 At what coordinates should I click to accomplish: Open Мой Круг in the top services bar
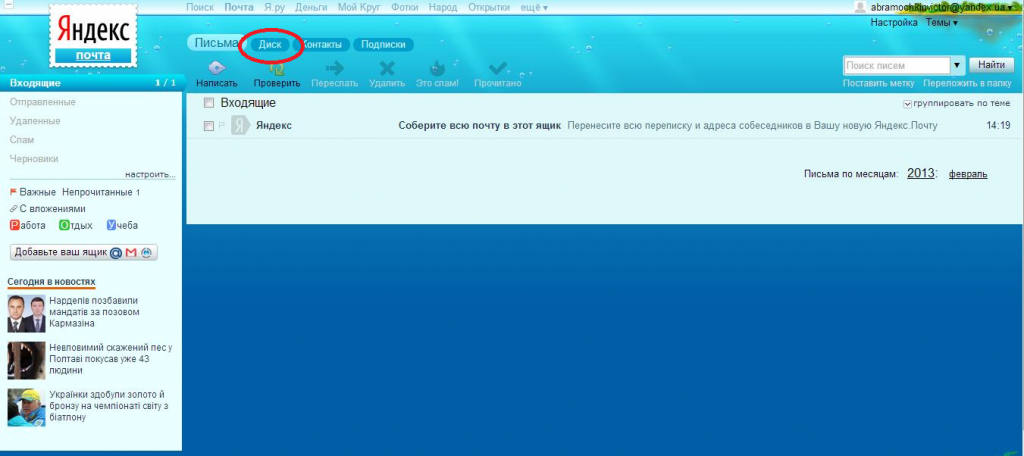click(360, 7)
